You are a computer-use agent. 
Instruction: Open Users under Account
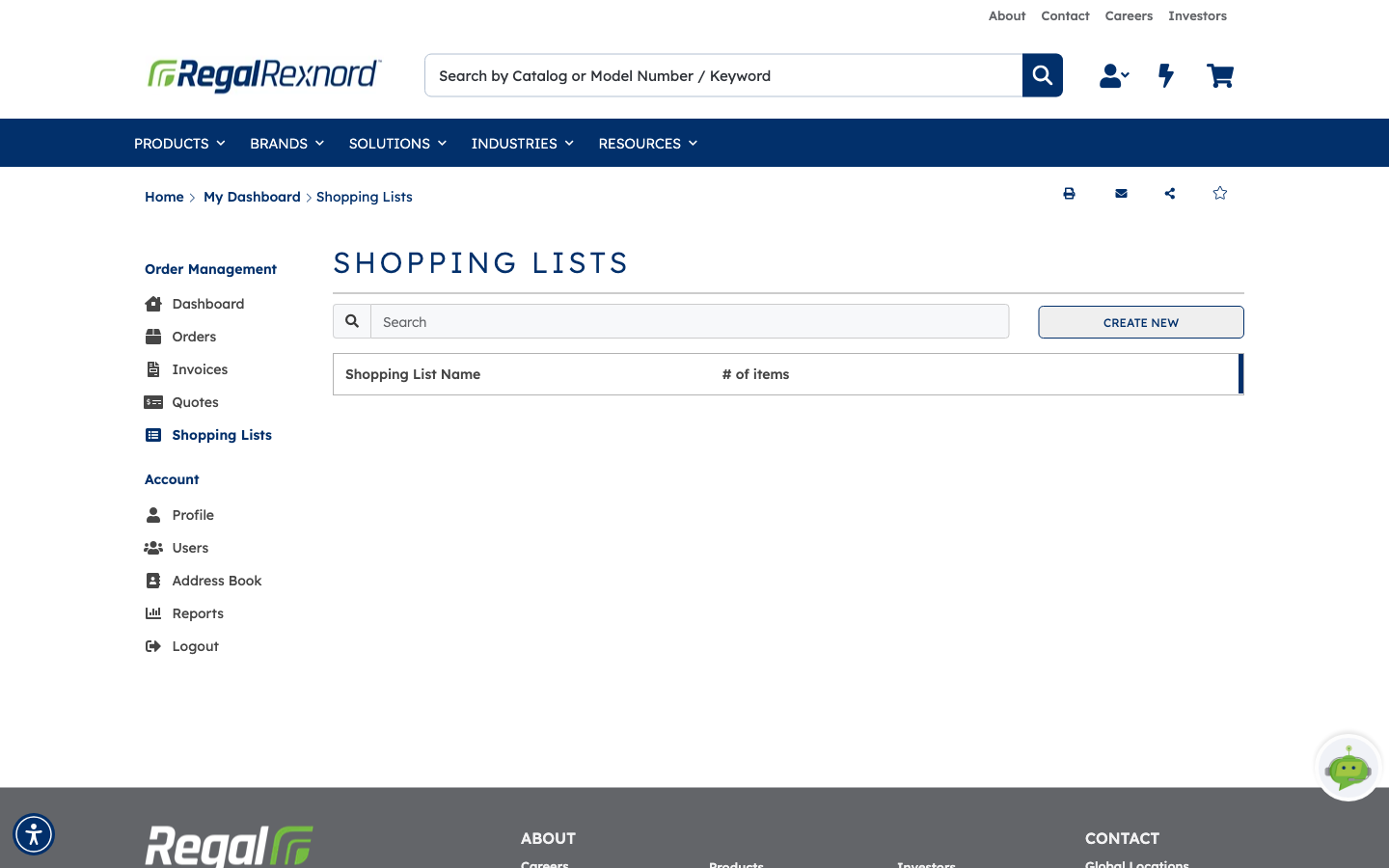(190, 548)
